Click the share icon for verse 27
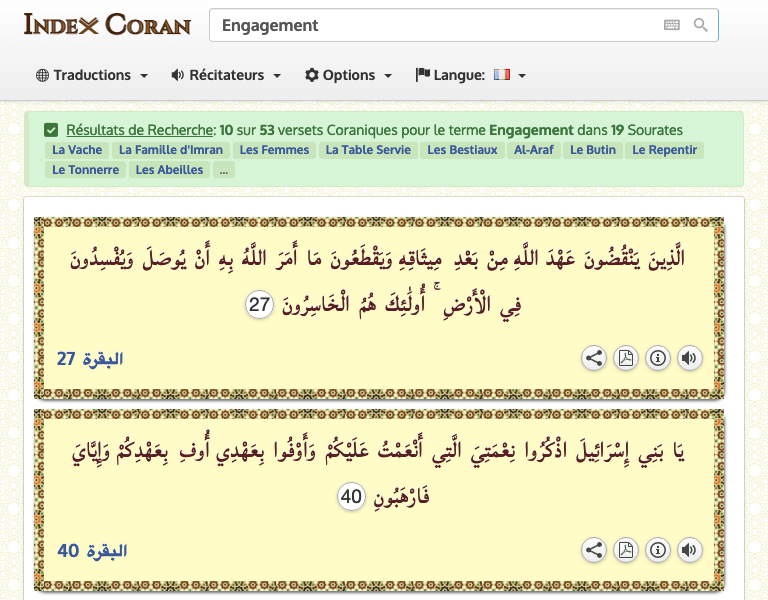This screenshot has height=600, width=768. pos(594,358)
